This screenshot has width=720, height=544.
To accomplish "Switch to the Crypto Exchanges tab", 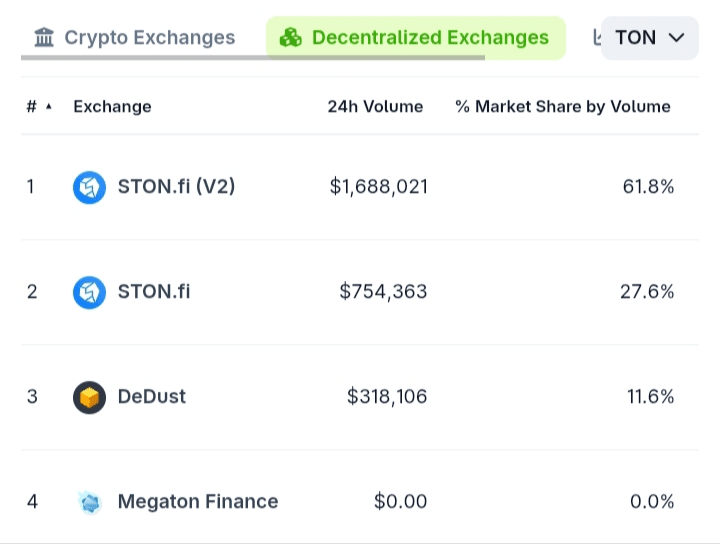I will pos(149,38).
